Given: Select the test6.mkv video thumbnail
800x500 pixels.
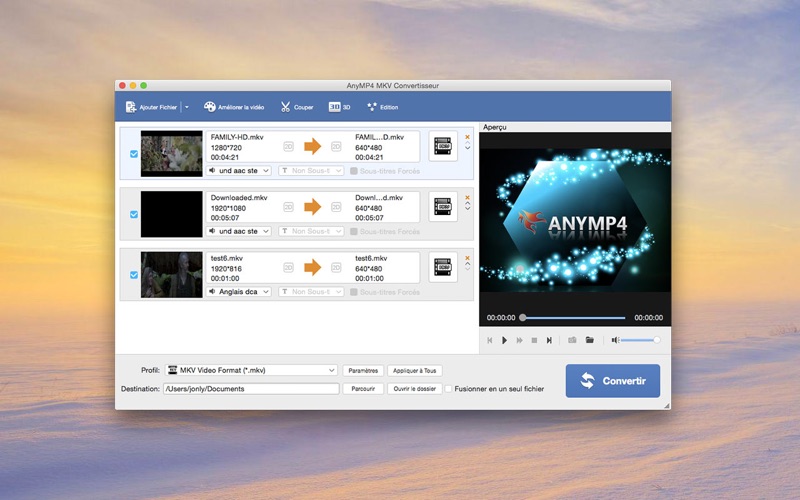Looking at the screenshot, I should [x=171, y=275].
